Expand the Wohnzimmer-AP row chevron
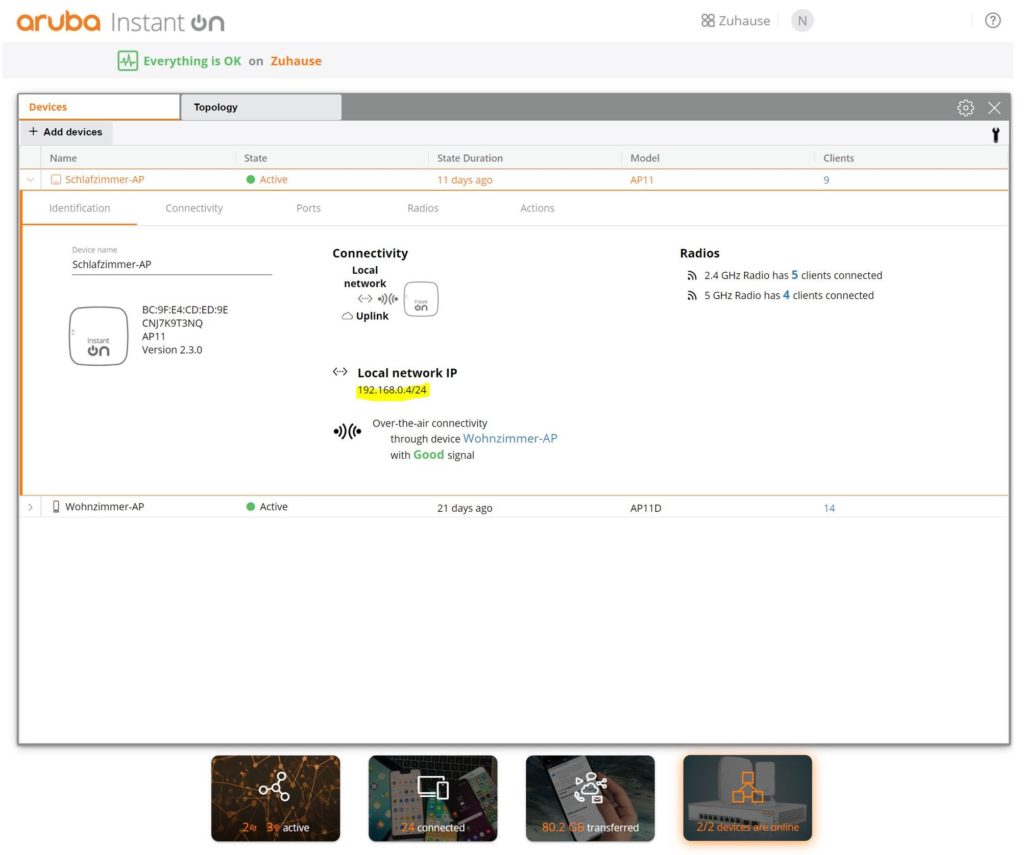 (30, 507)
